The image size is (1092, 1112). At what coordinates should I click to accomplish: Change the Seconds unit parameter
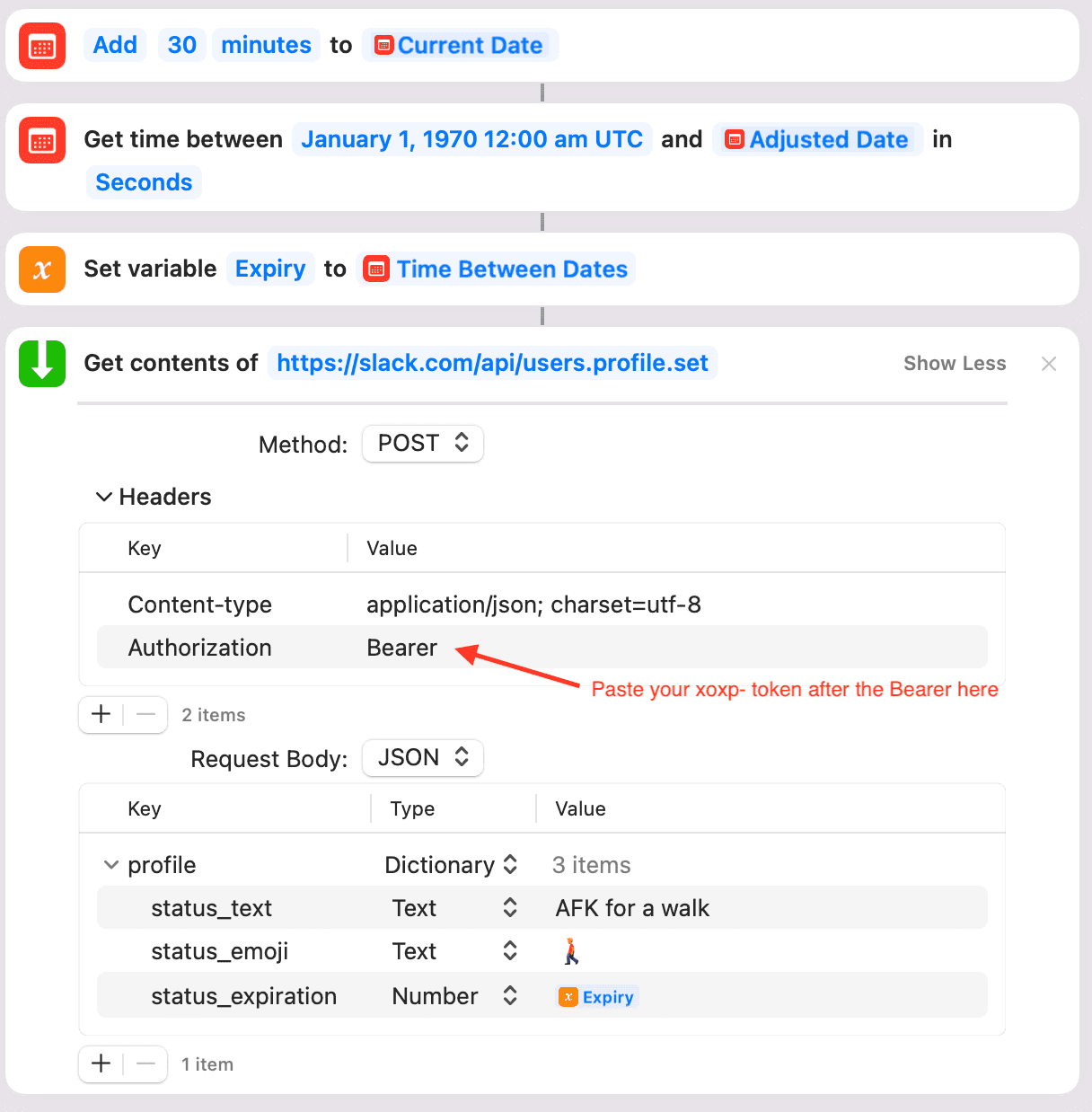click(144, 182)
